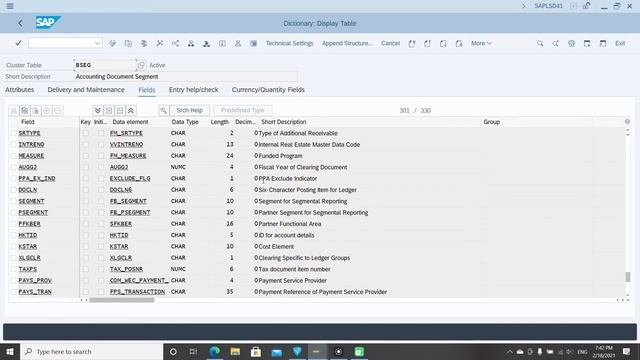Screen dimensions: 640x360
Task: Select the MEASURE row selector checkbox
Action: click(13, 156)
